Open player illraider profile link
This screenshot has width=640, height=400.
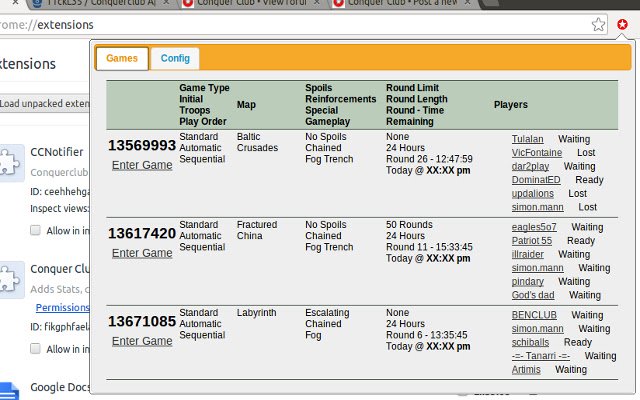528,254
